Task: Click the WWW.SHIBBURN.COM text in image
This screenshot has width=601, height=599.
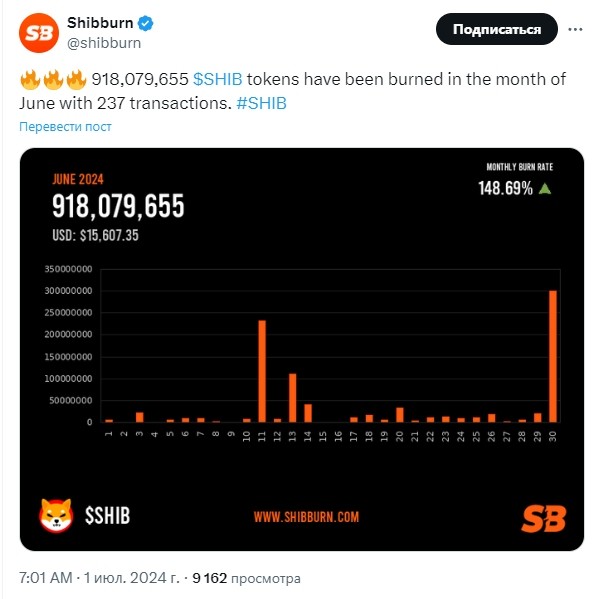Action: coord(306,517)
